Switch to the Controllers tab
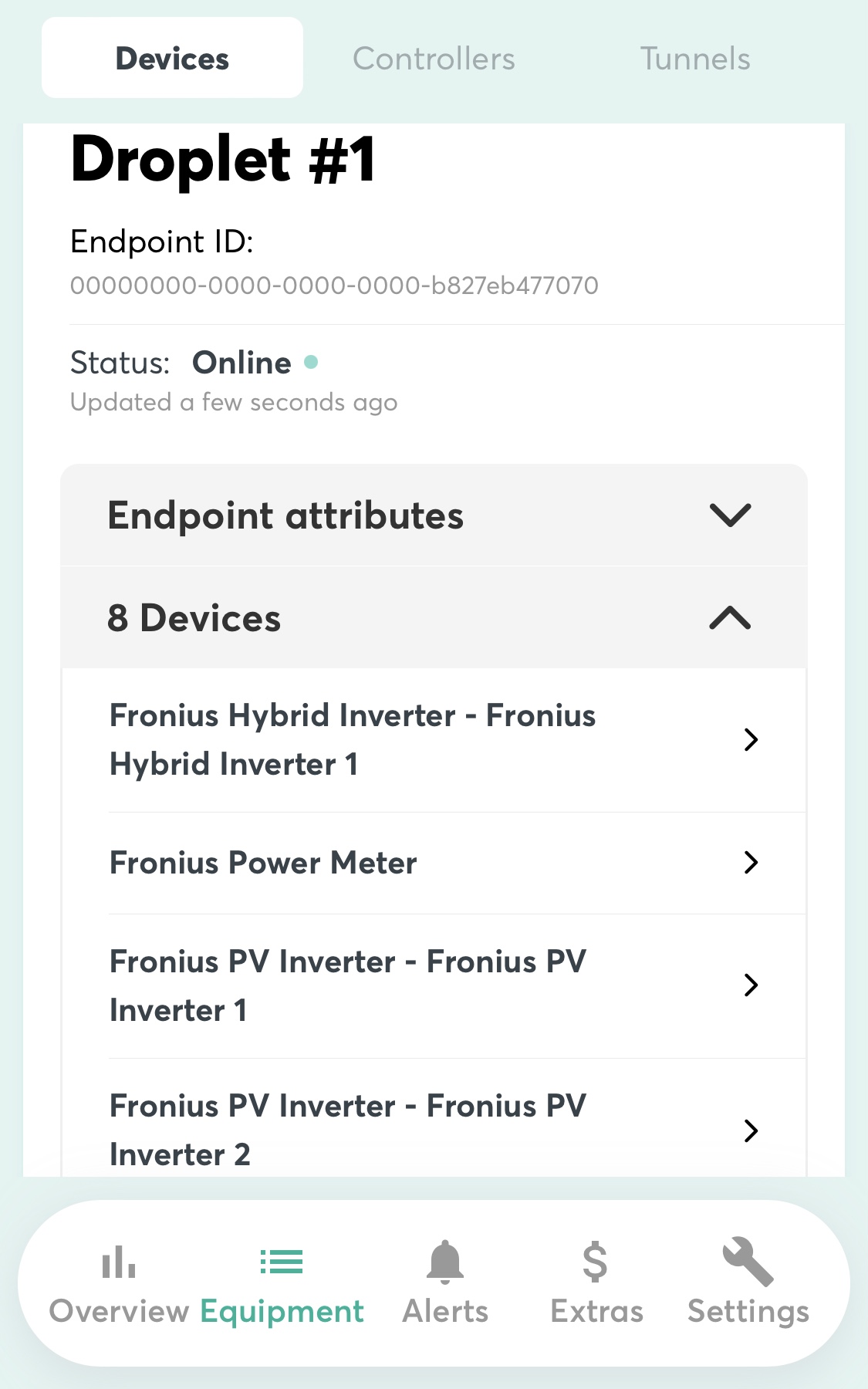 point(434,59)
